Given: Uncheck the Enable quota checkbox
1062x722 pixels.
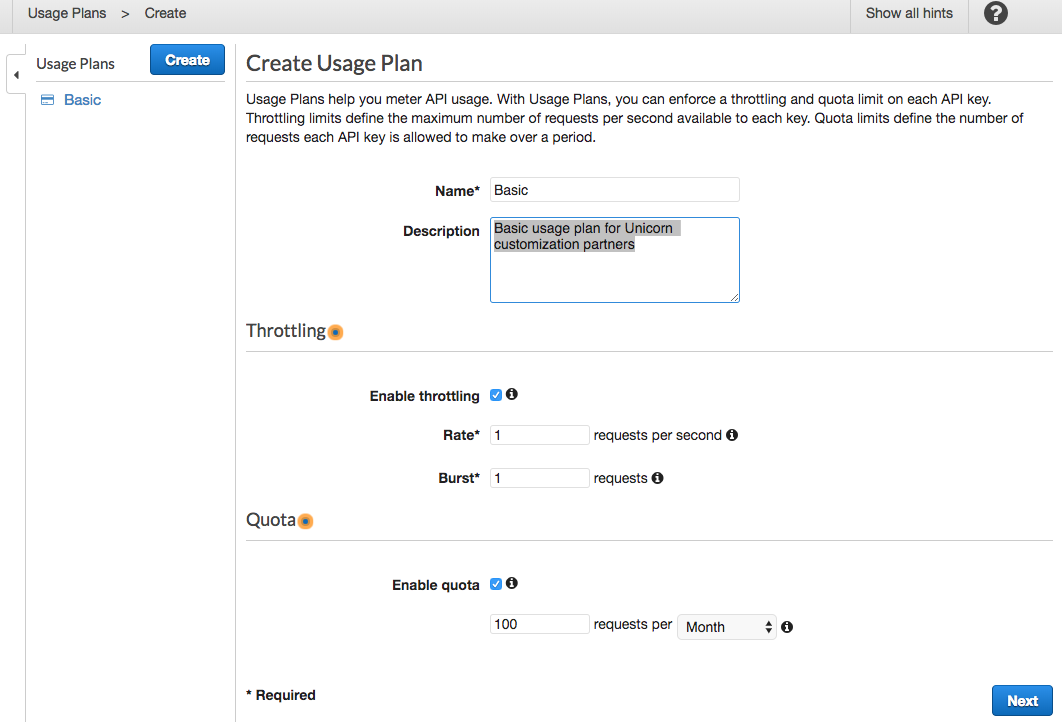Looking at the screenshot, I should pyautogui.click(x=496, y=584).
